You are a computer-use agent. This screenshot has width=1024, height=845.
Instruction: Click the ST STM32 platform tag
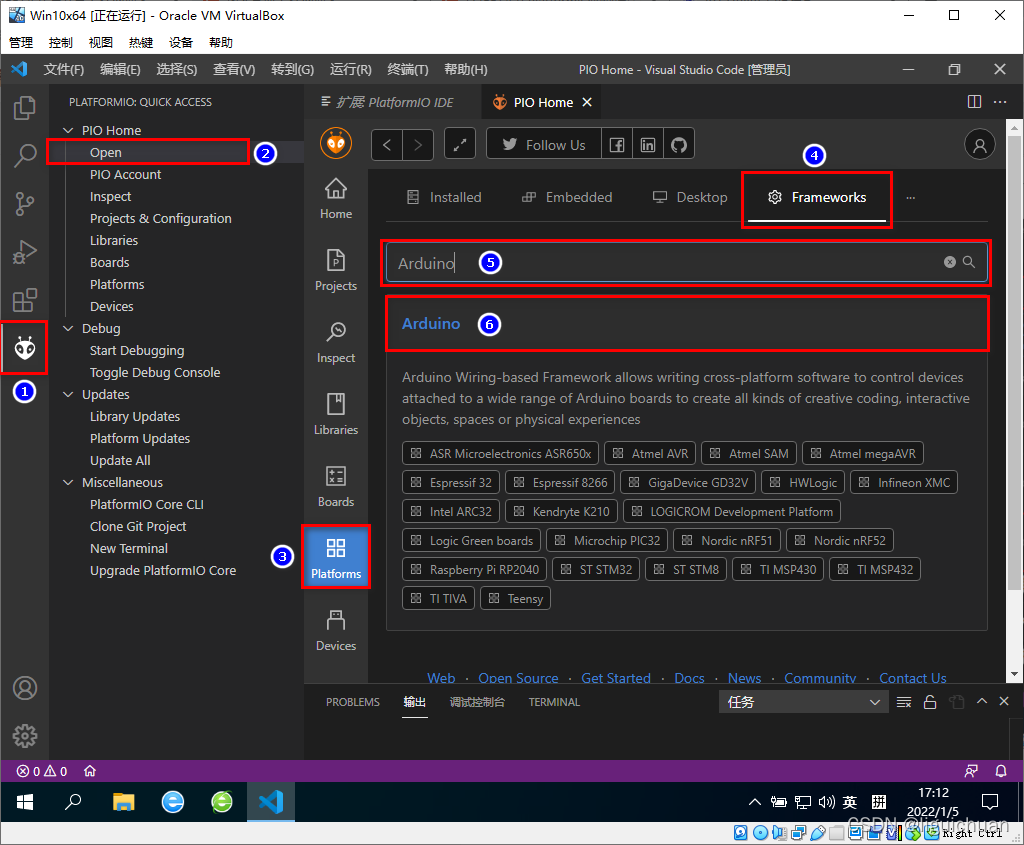pyautogui.click(x=596, y=569)
